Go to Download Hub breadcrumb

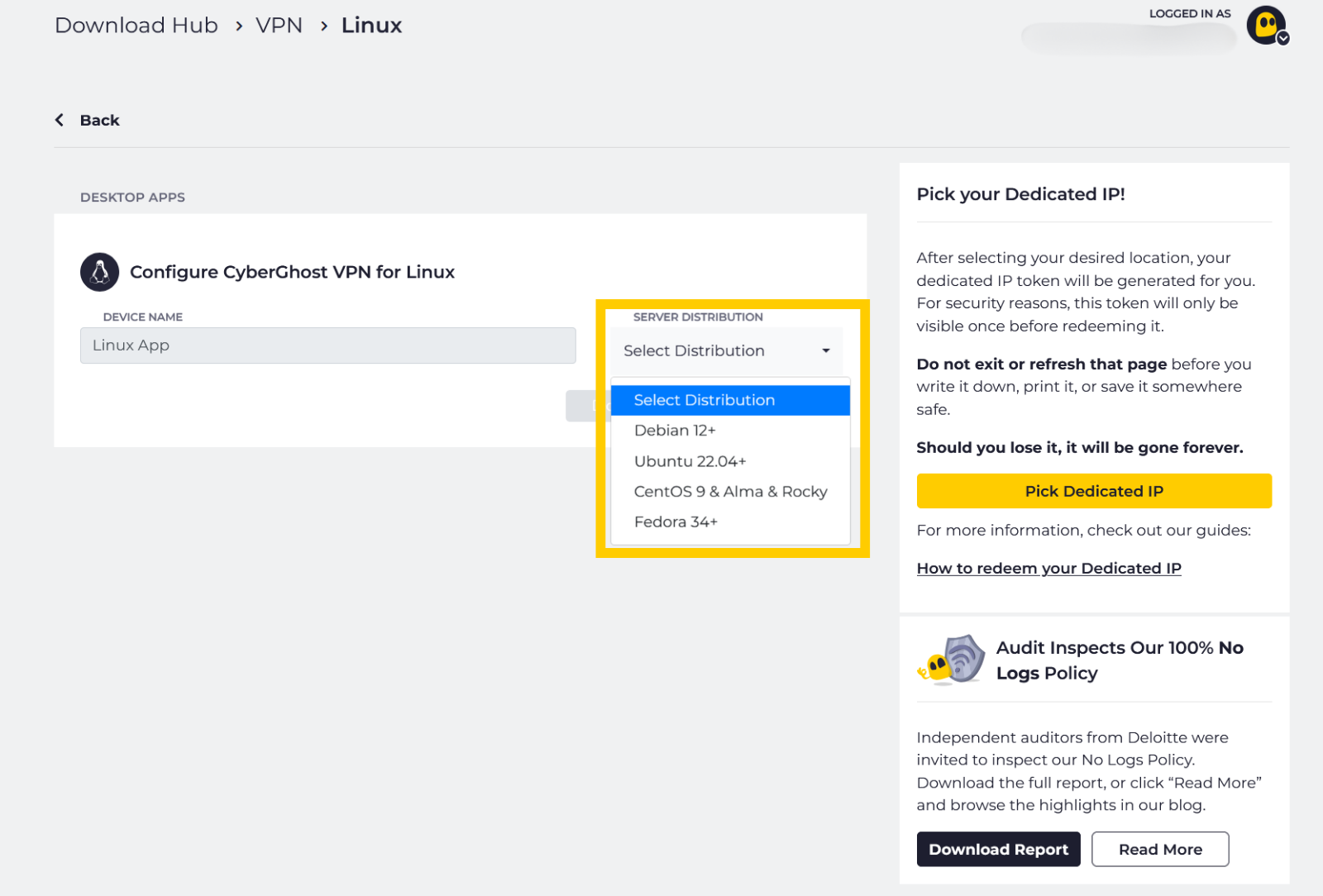pyautogui.click(x=136, y=26)
